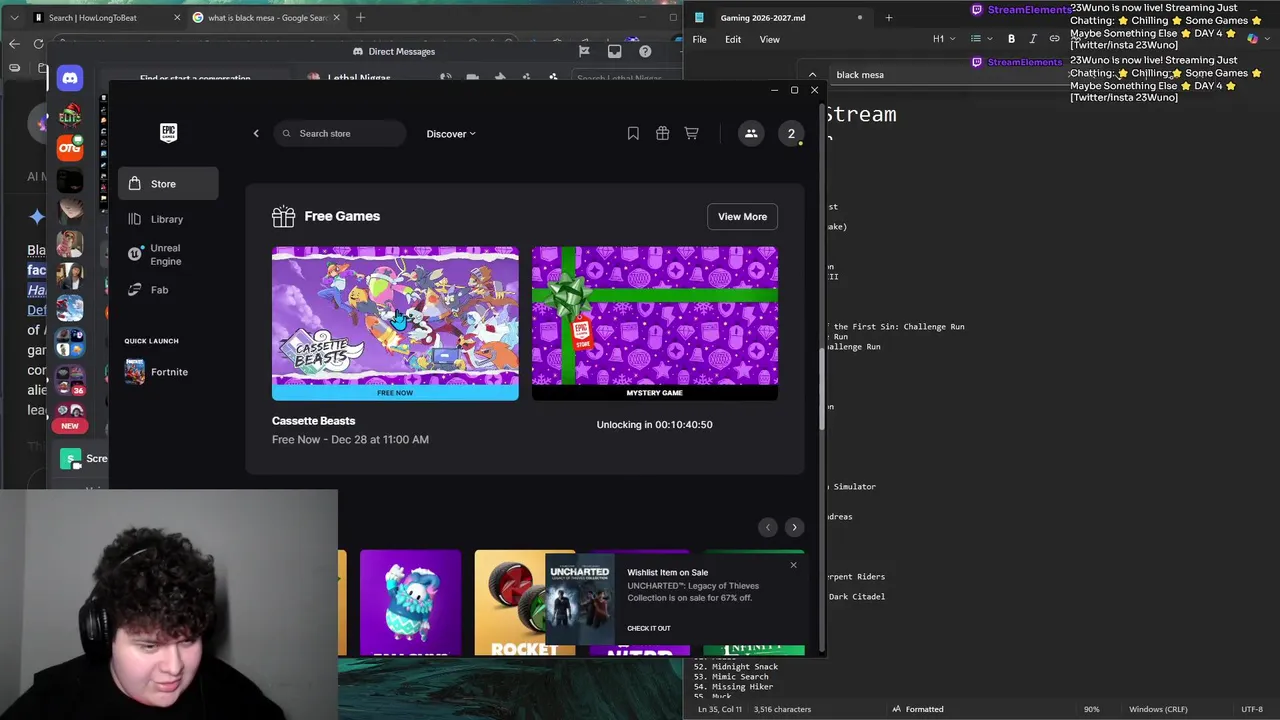Viewport: 1280px width, 720px height.
Task: Close the Google Search browser tab
Action: click(337, 17)
